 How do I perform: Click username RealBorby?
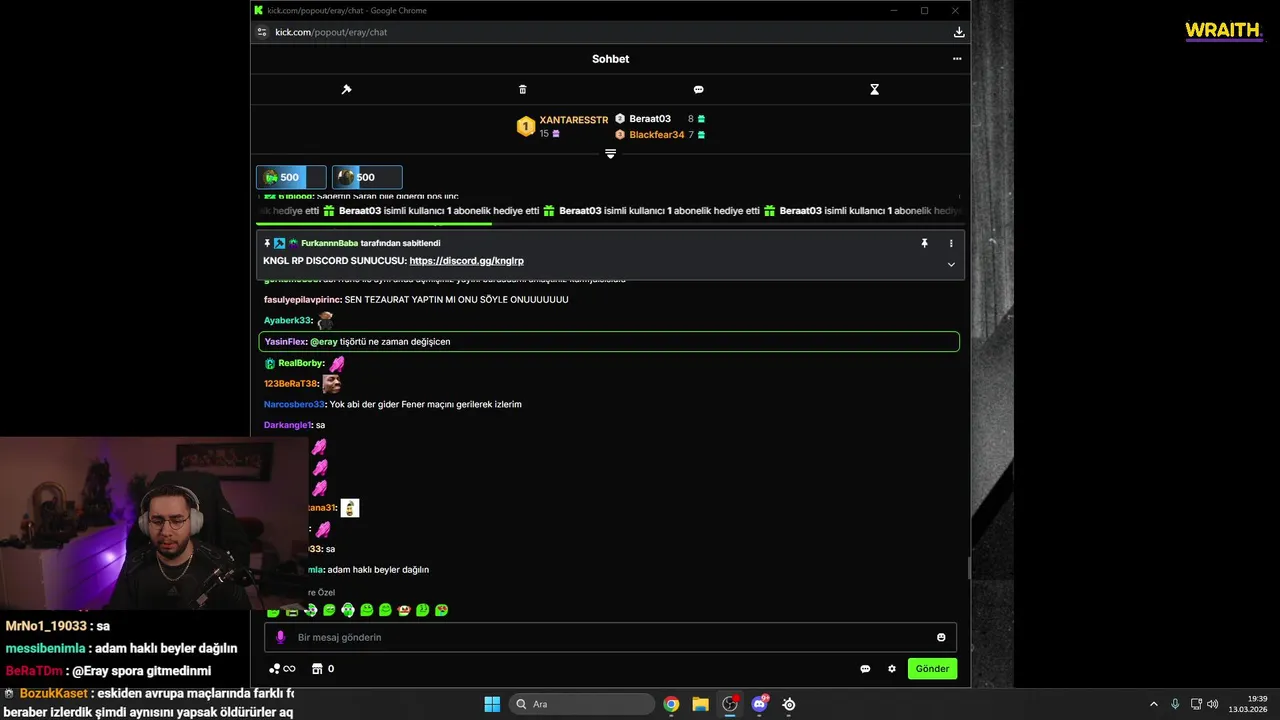pos(301,363)
